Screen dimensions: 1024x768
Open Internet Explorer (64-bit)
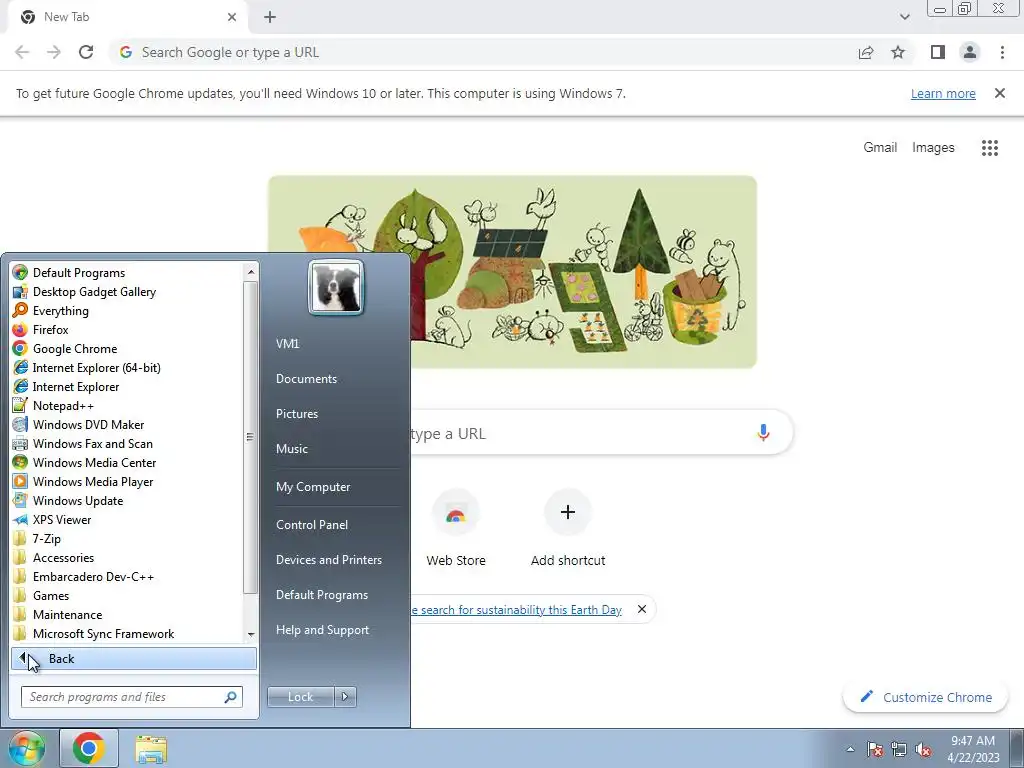point(96,368)
